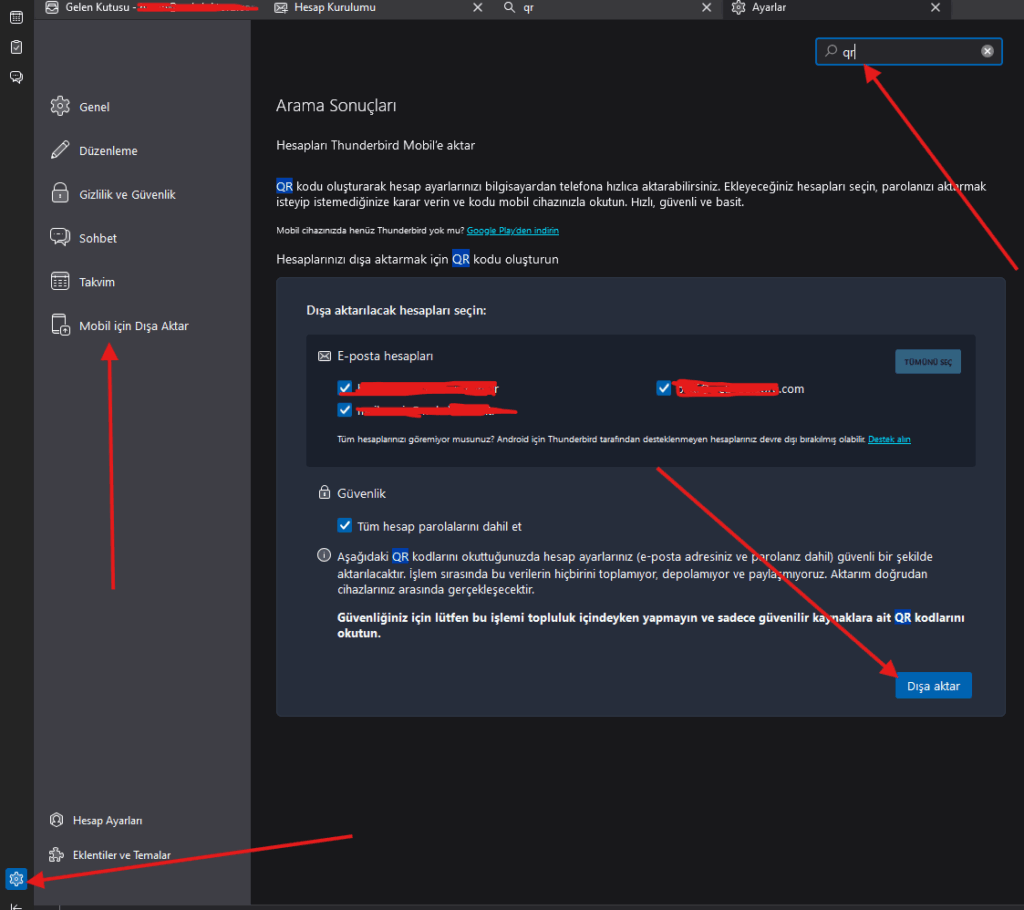Open the Destek alın link

point(889,440)
